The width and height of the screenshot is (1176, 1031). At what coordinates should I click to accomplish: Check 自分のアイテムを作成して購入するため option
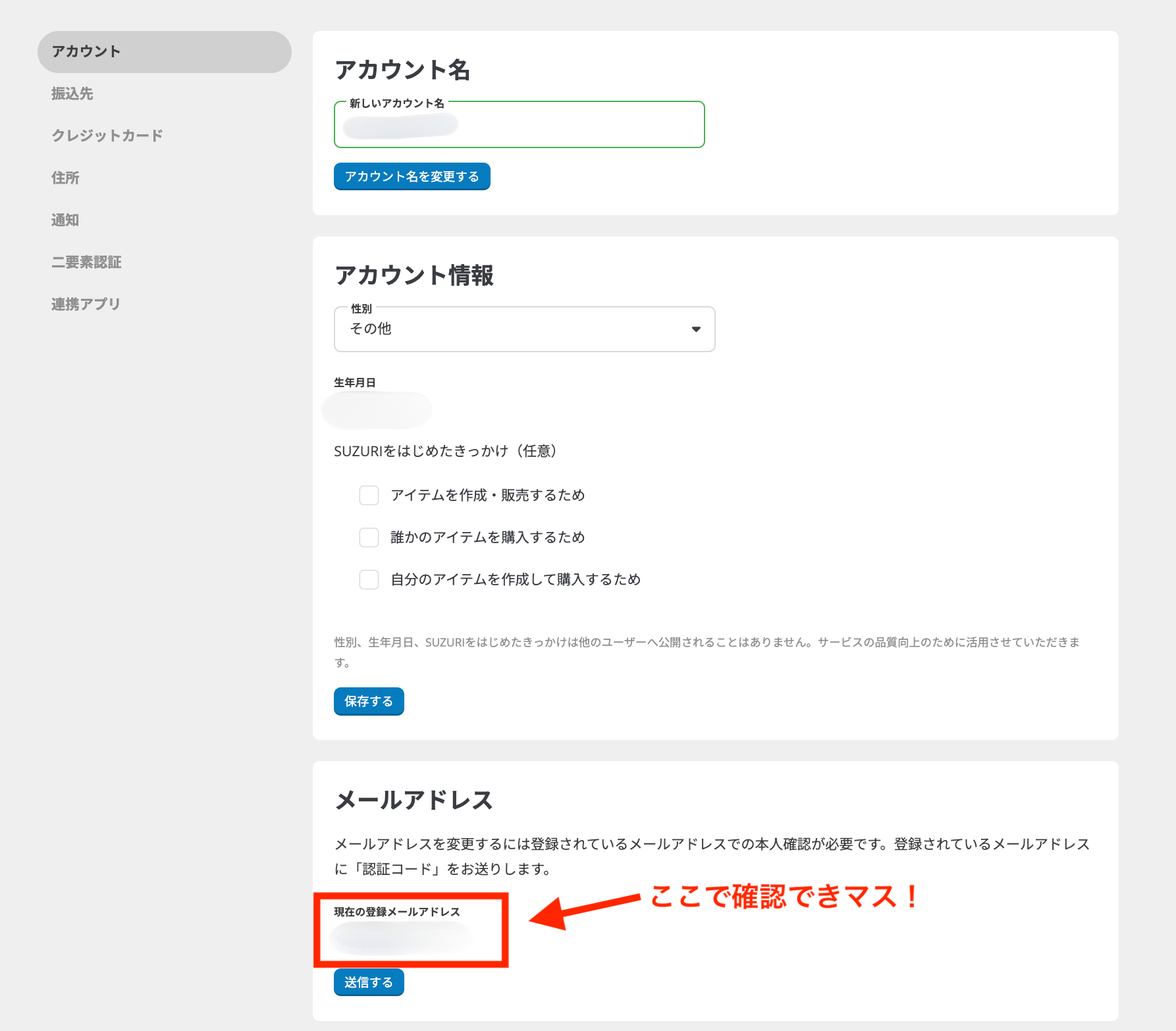[369, 579]
